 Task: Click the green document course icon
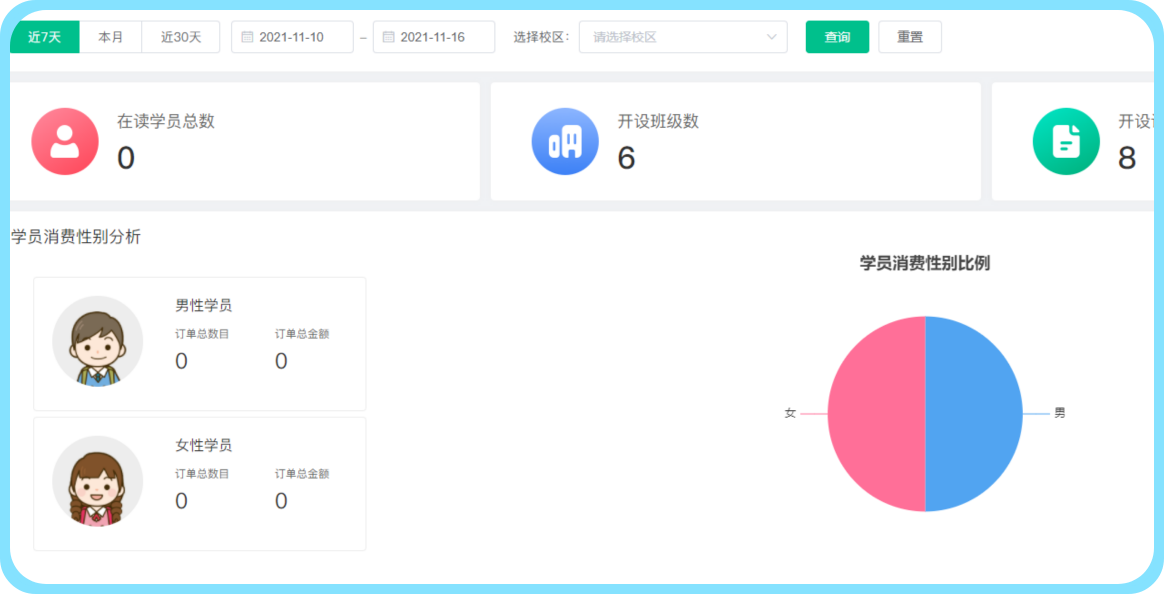pyautogui.click(x=1066, y=142)
